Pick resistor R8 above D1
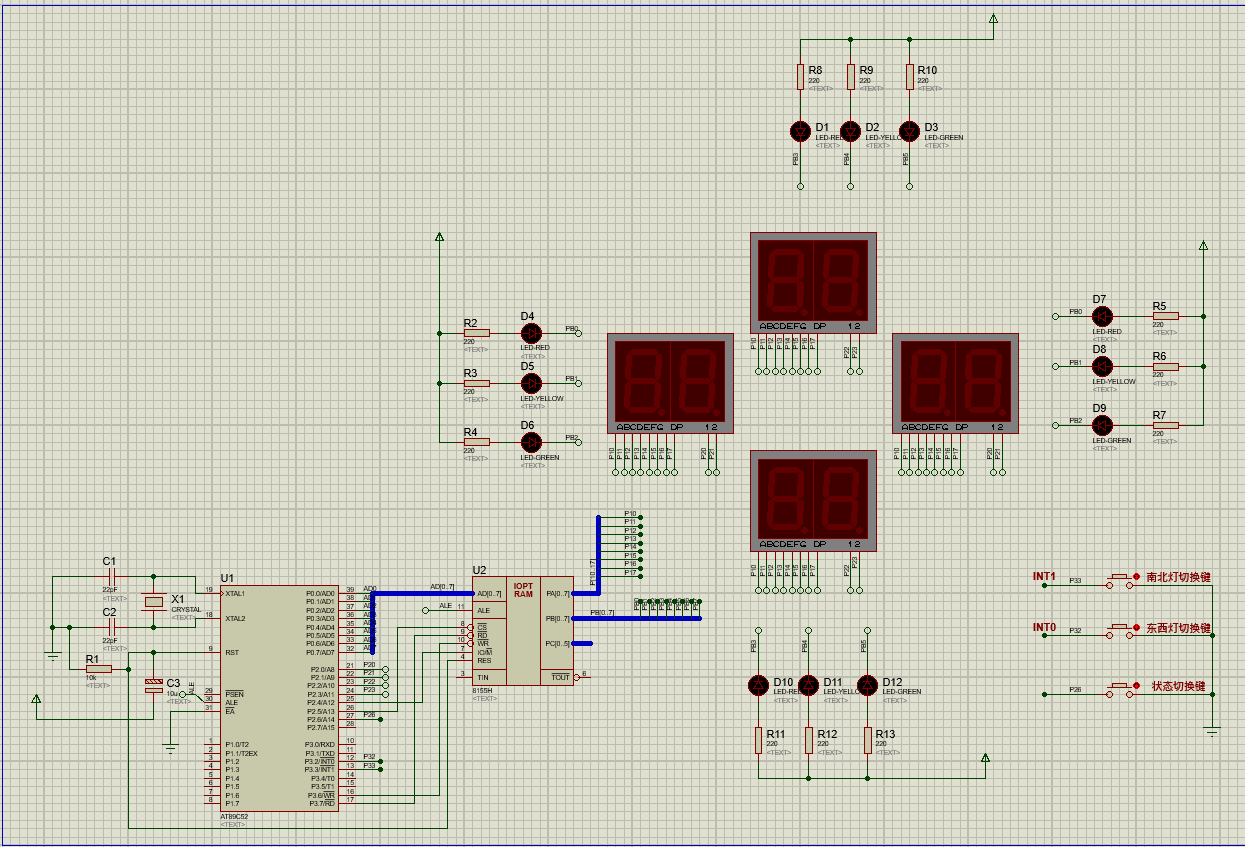The height and width of the screenshot is (847, 1245). pyautogui.click(x=800, y=76)
